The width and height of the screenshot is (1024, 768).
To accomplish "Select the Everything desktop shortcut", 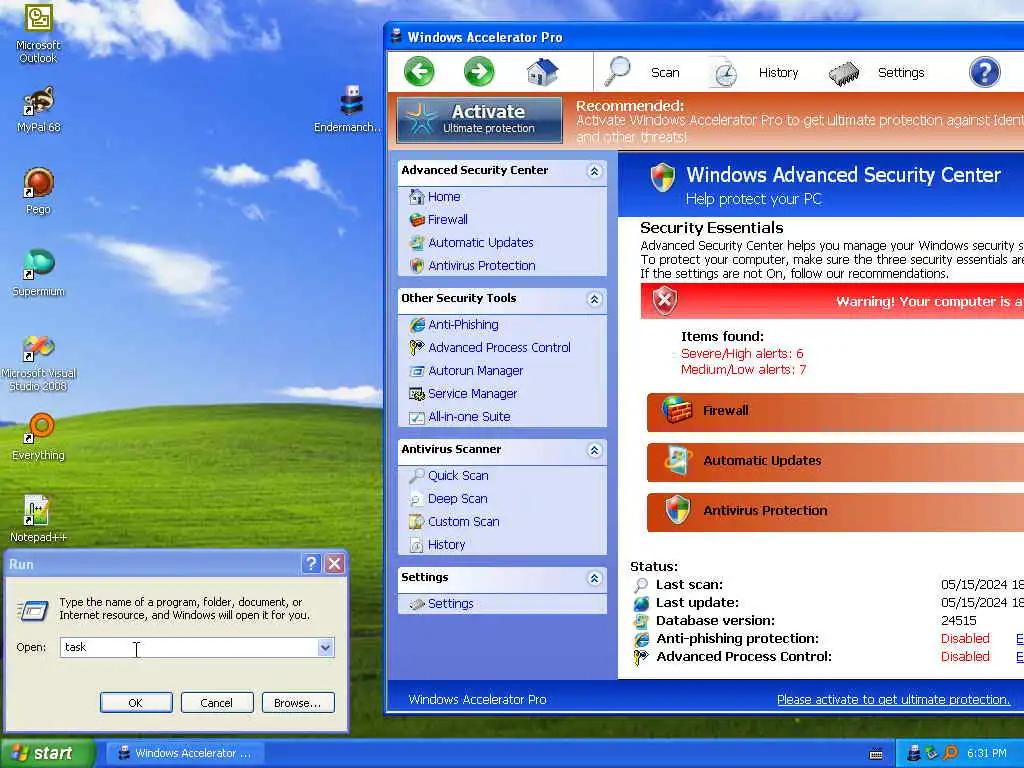I will point(39,437).
